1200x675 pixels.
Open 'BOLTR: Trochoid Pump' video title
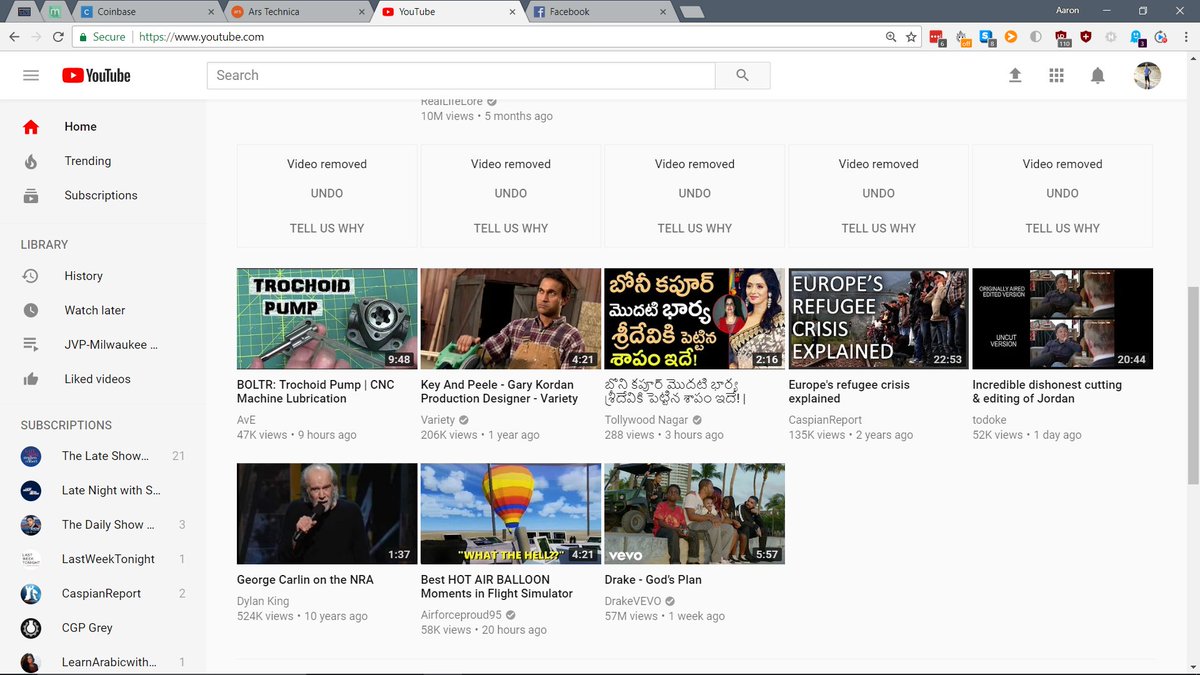(316, 391)
